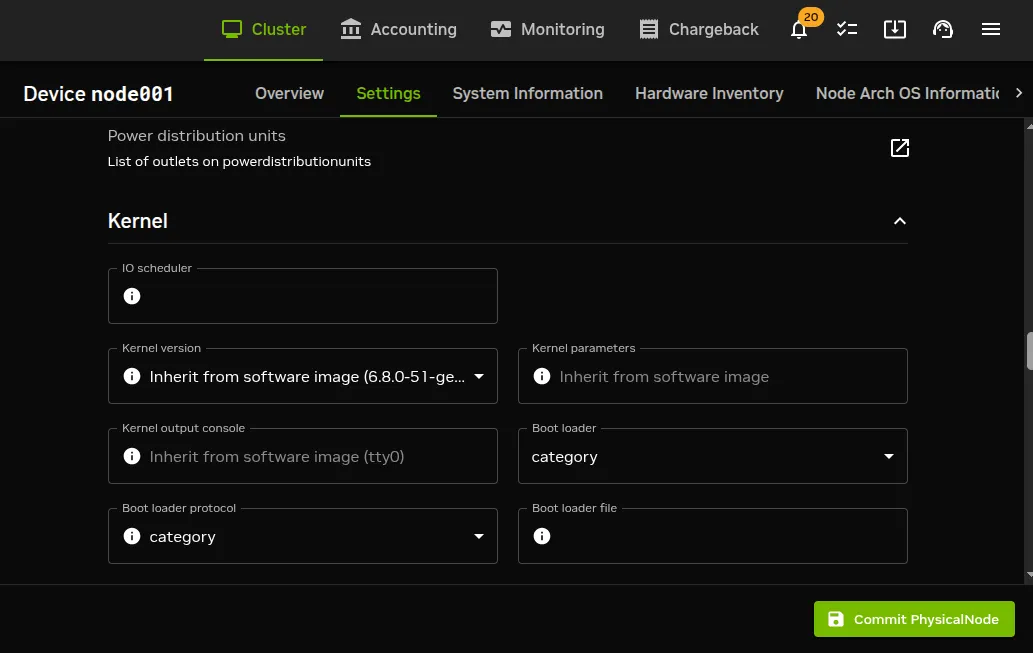Click the vertical scrollbar thumb
The width and height of the screenshot is (1033, 653).
coord(1029,352)
